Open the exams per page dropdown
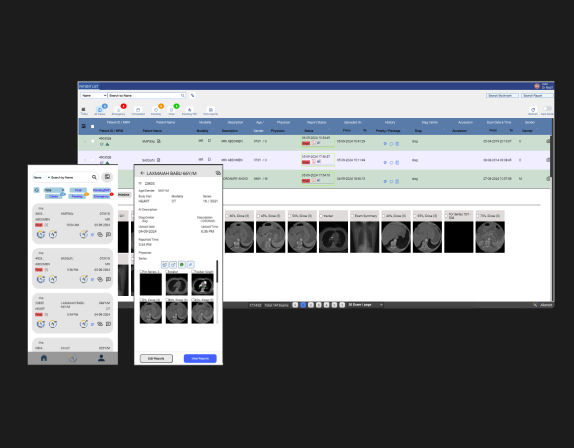The width and height of the screenshot is (574, 448). click(365, 305)
